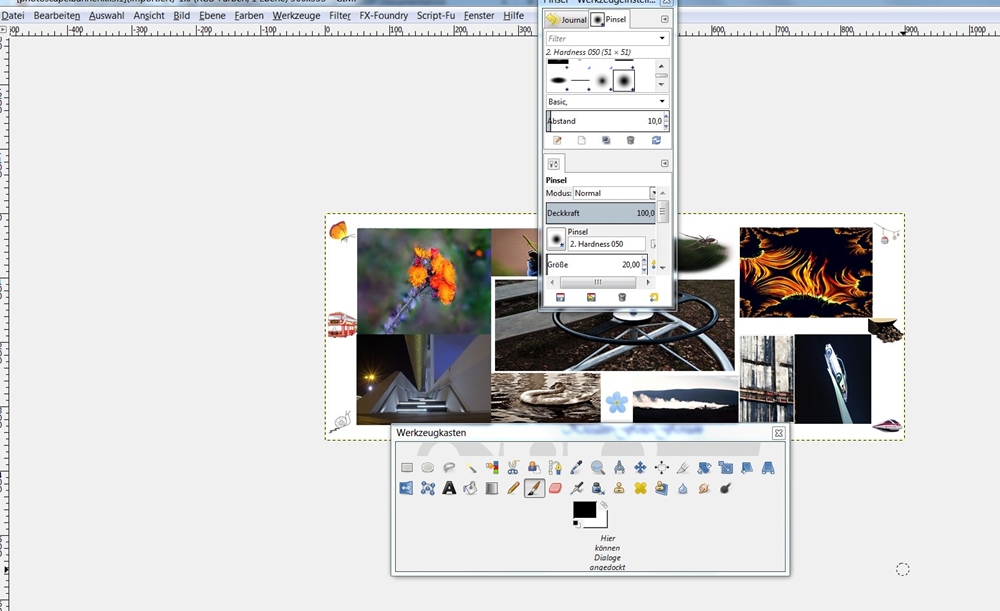Select the Heal tool
Image resolution: width=1000 pixels, height=611 pixels.
[x=640, y=489]
